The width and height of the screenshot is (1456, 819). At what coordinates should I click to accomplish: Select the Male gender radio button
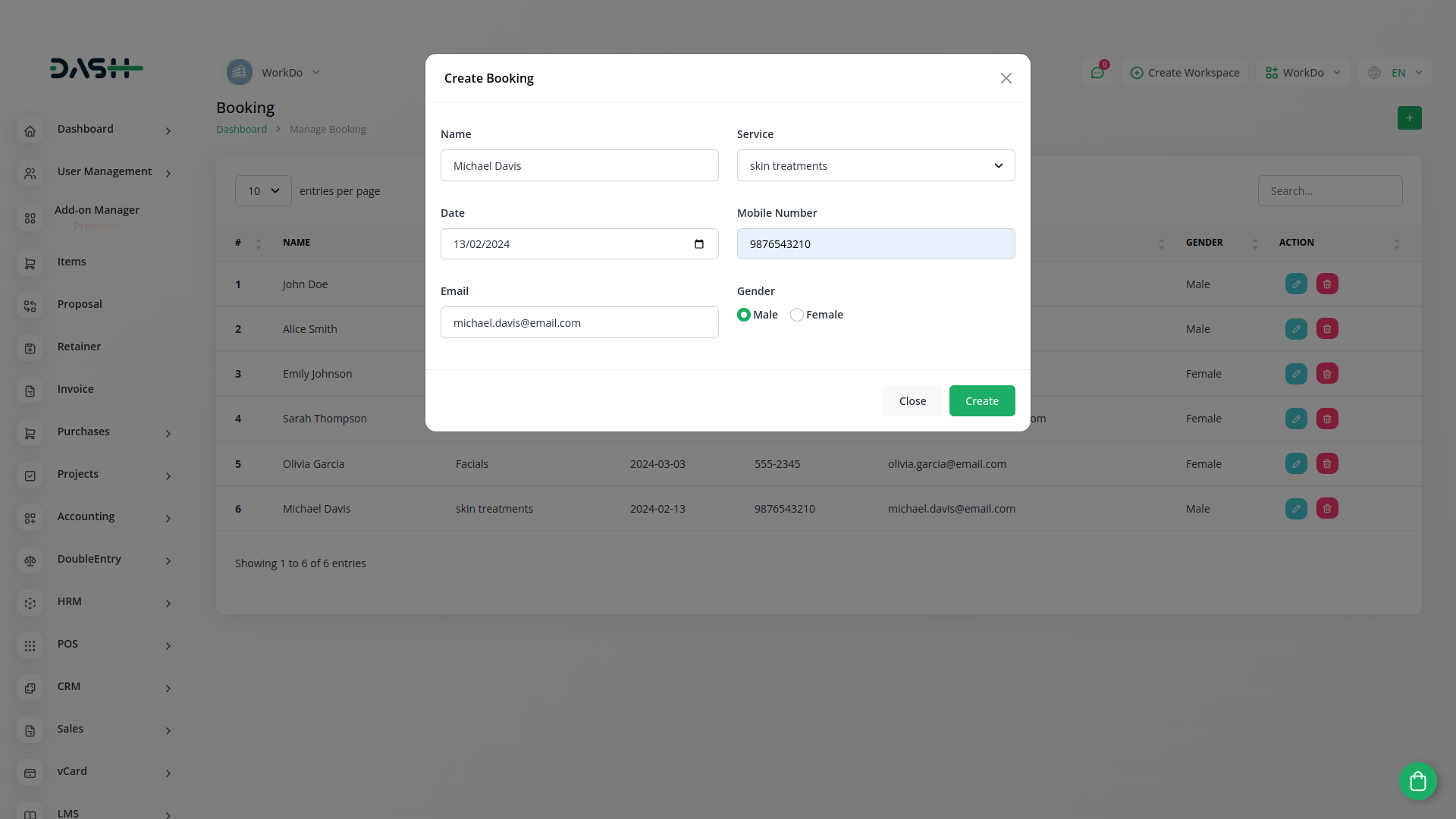[x=744, y=315]
